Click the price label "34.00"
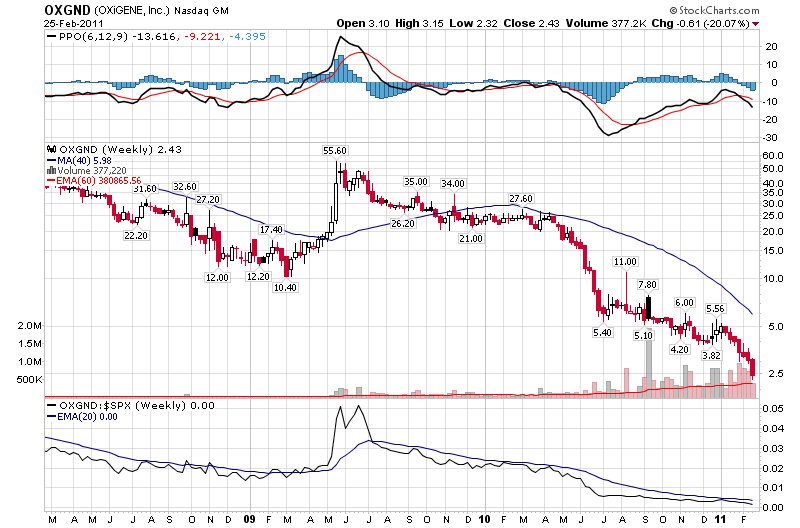The height and width of the screenshot is (528, 800). point(453,184)
